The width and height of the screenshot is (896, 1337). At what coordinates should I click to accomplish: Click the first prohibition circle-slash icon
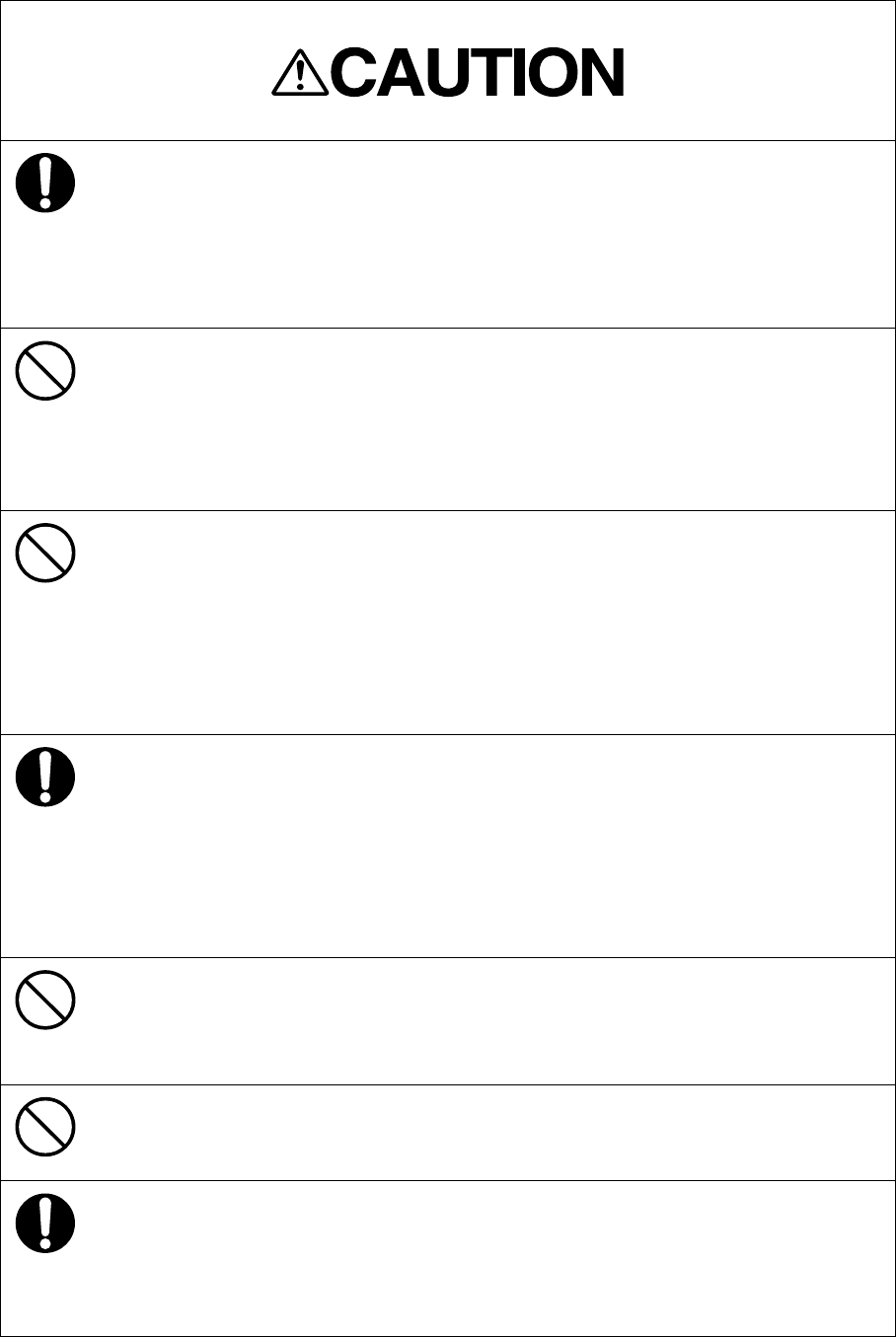[45, 371]
